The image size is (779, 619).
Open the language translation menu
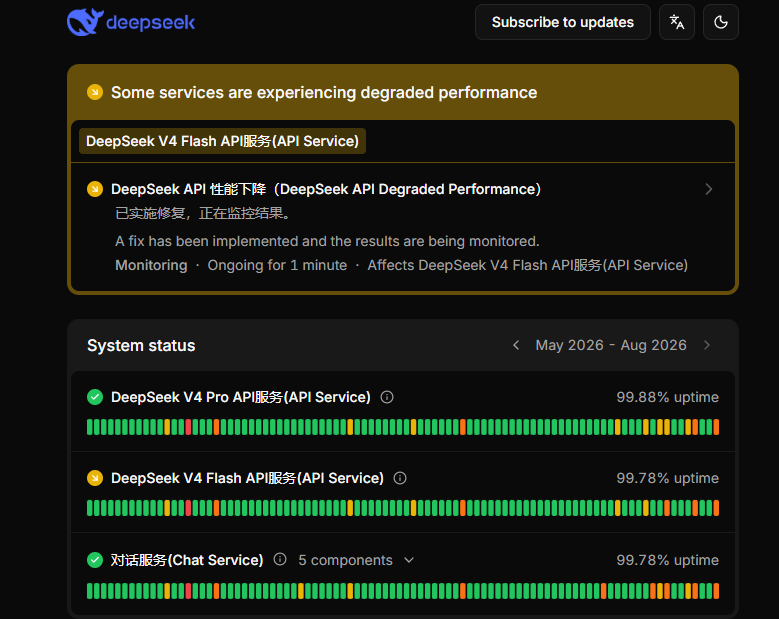tap(677, 22)
